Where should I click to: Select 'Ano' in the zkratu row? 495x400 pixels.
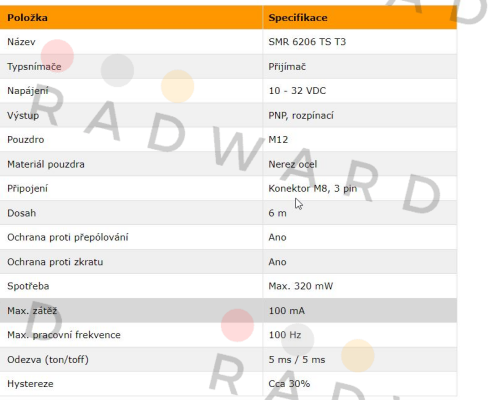(x=277, y=262)
